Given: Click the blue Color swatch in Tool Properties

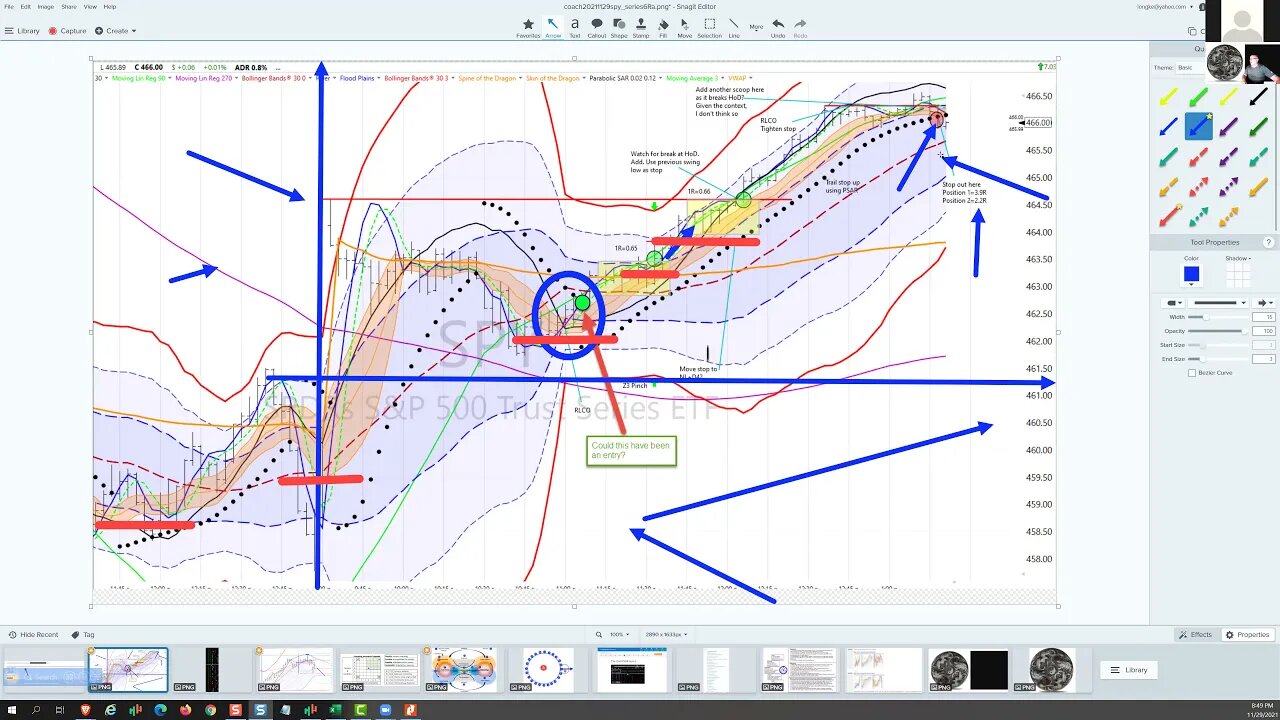Looking at the screenshot, I should point(1190,274).
